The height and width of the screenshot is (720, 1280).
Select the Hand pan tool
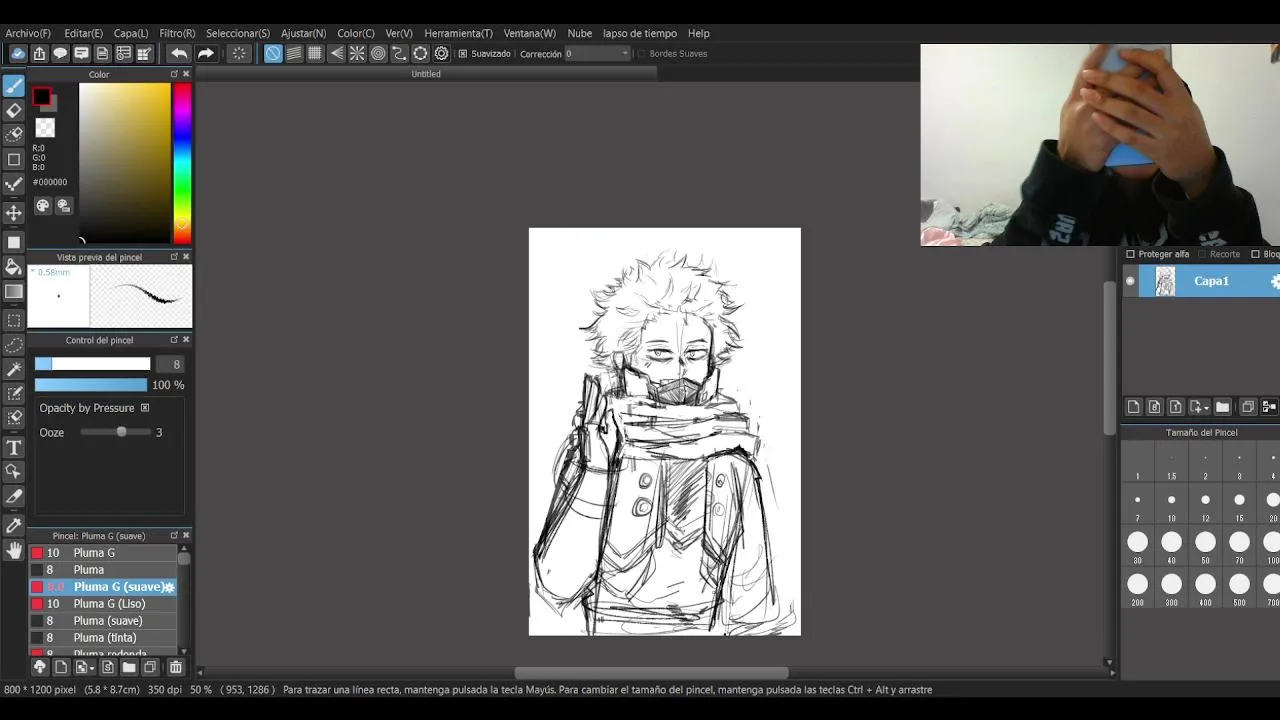click(x=14, y=550)
